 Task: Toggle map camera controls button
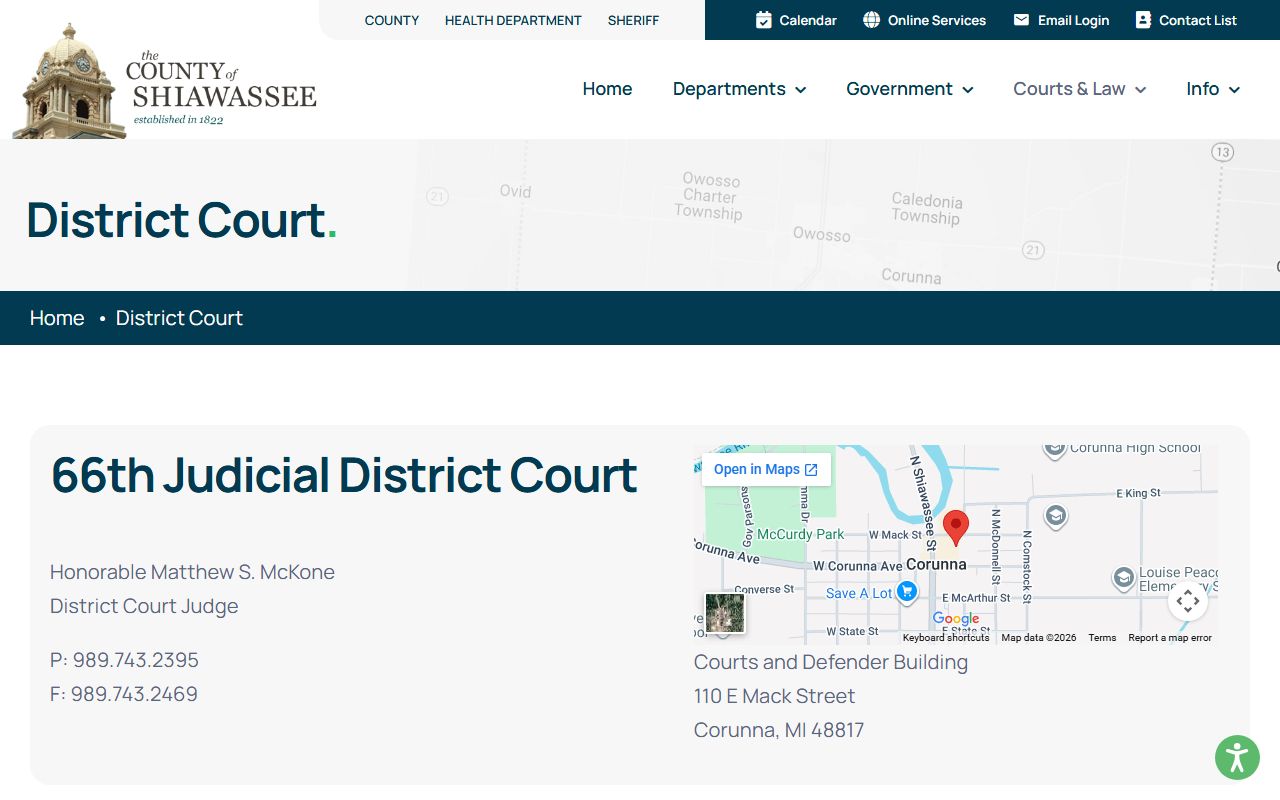click(1188, 601)
